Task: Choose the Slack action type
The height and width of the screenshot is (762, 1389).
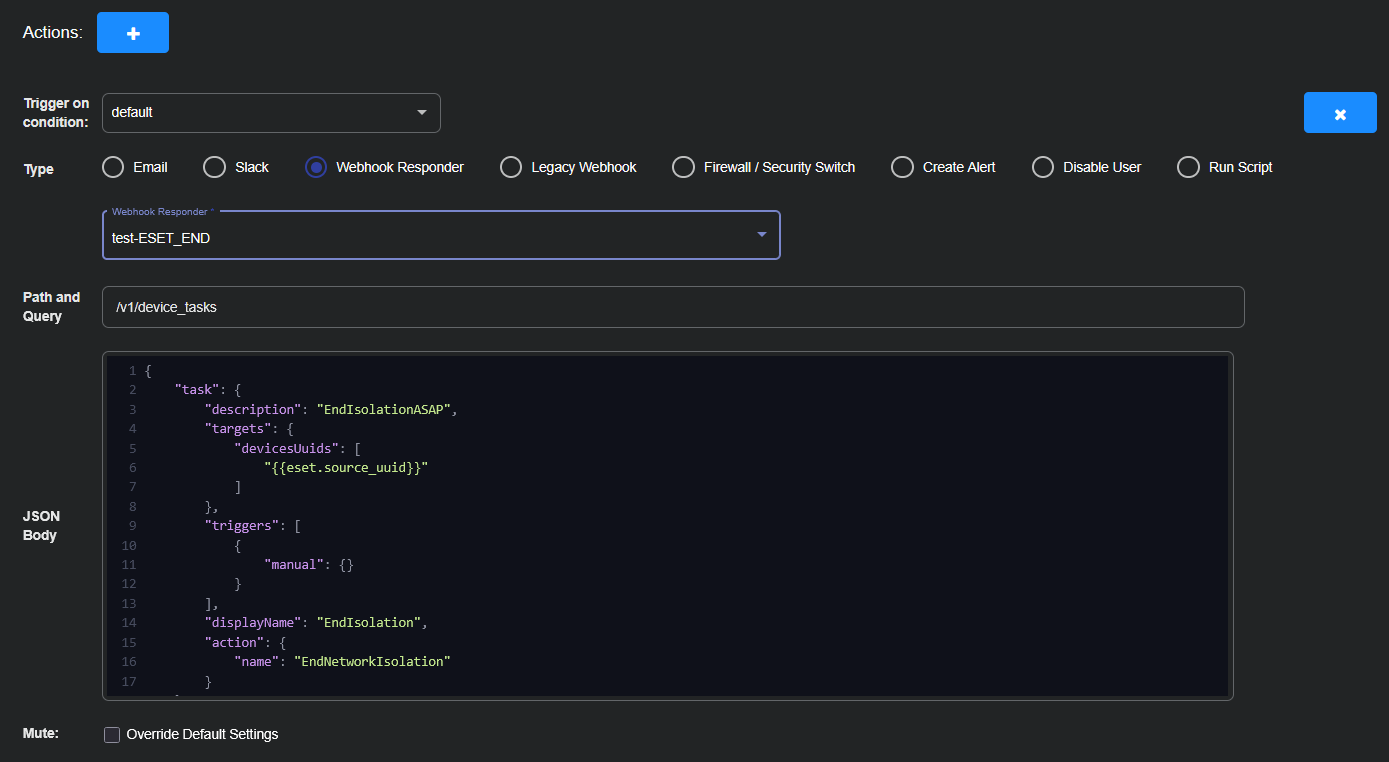Action: [x=215, y=167]
